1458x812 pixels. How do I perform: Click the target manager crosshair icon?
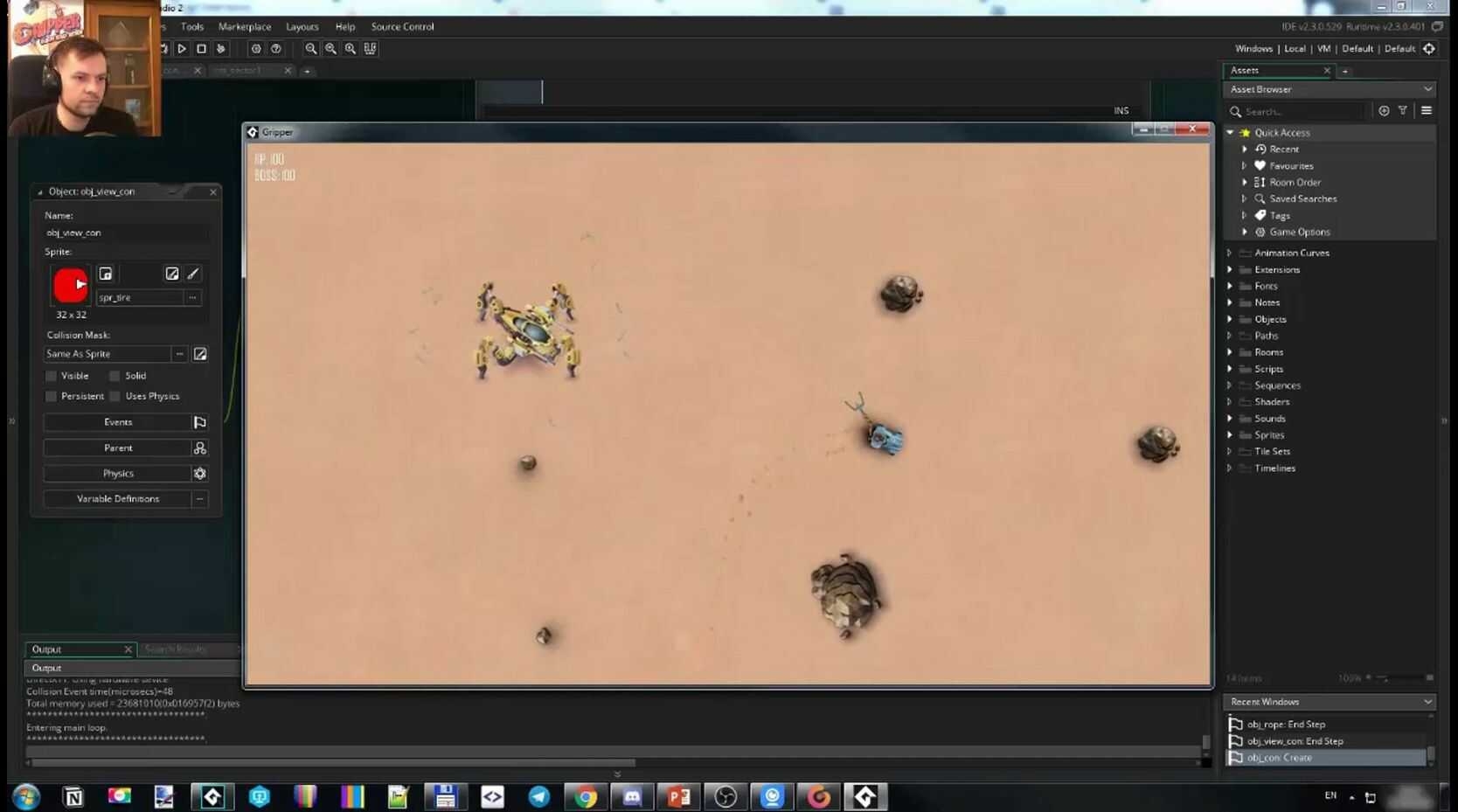(1429, 49)
